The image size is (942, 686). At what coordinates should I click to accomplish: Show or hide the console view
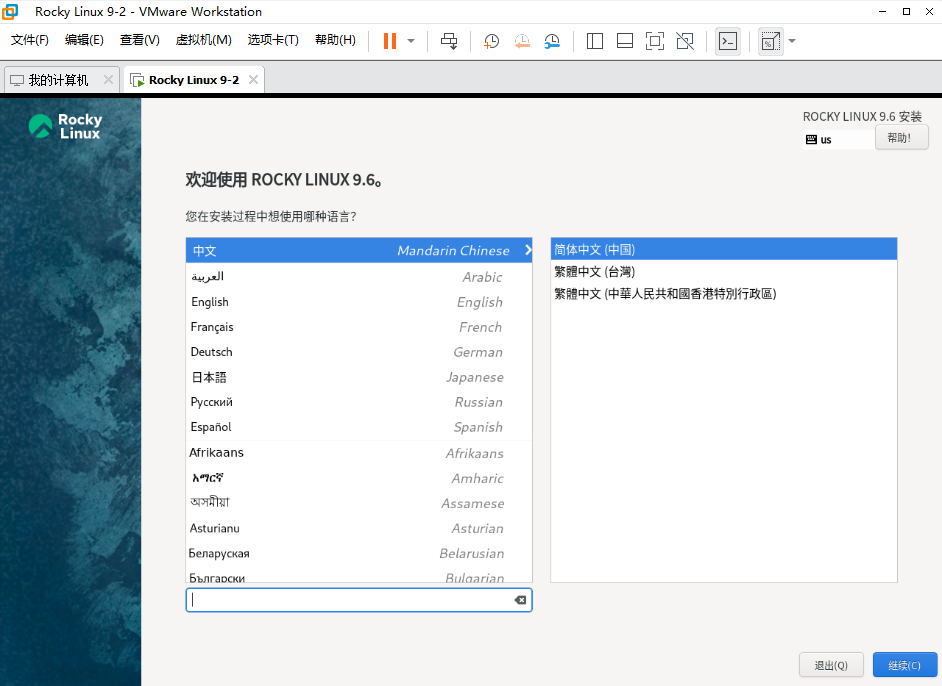click(x=727, y=41)
